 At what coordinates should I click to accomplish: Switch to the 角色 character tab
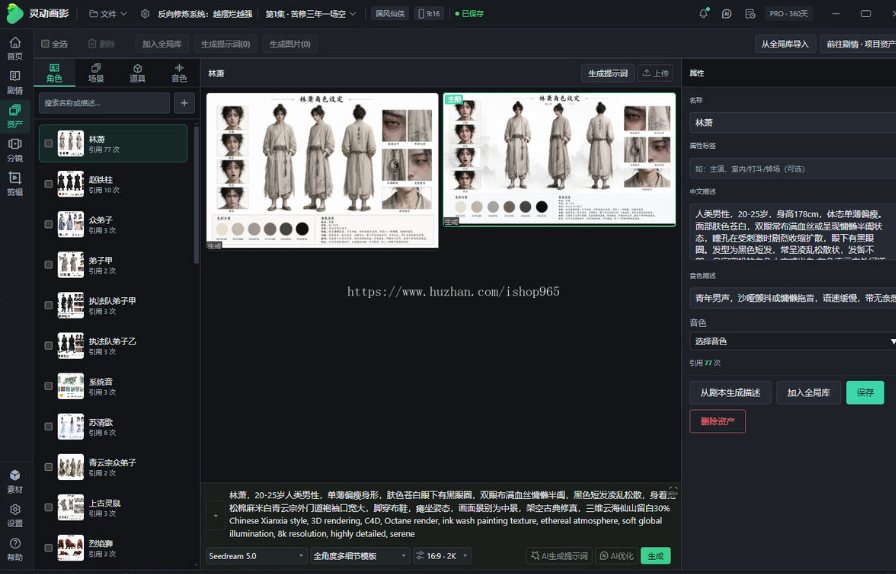pos(54,73)
